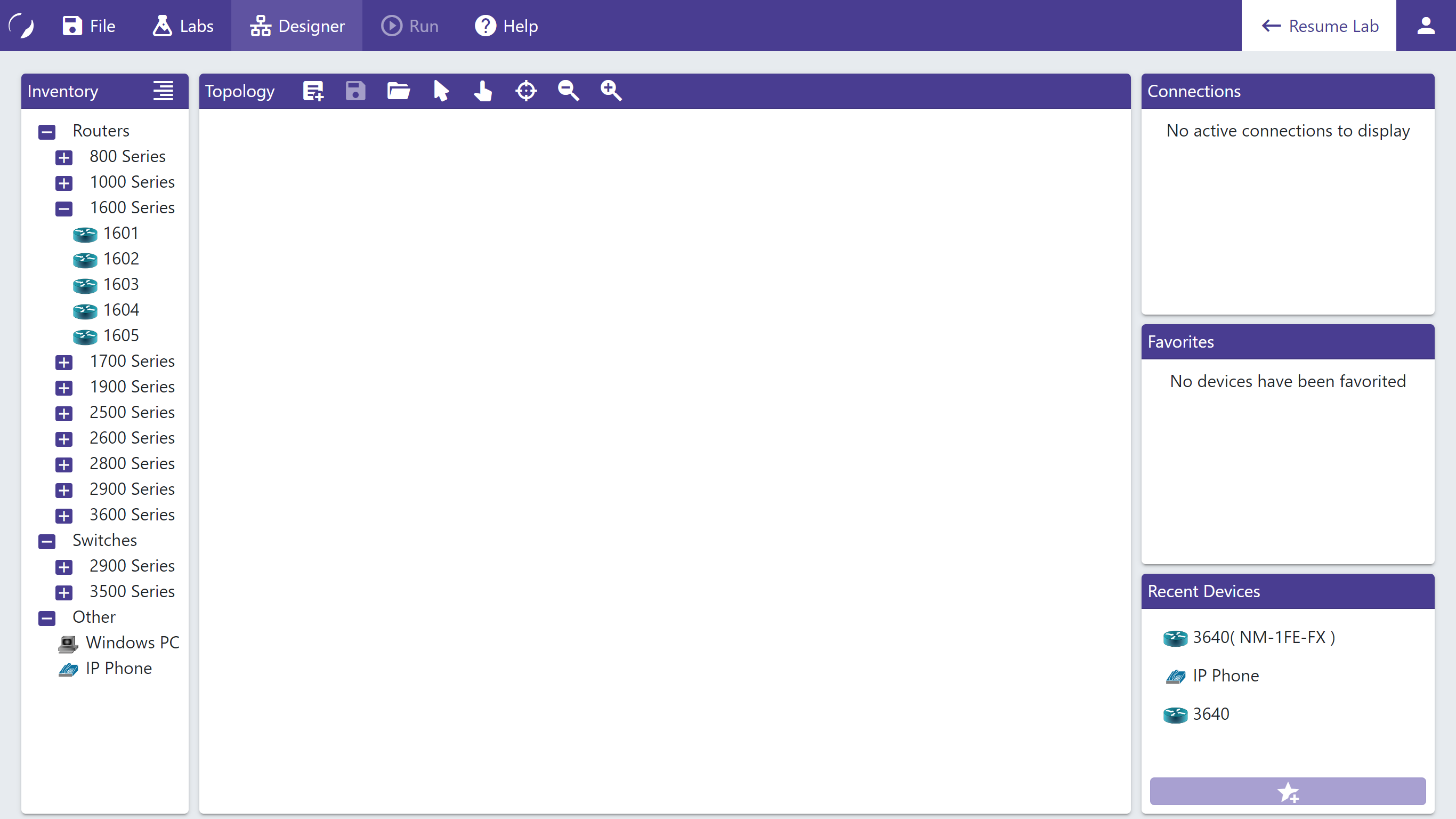This screenshot has width=1456, height=819.
Task: Collapse the 1600 Series node
Action: pos(64,208)
